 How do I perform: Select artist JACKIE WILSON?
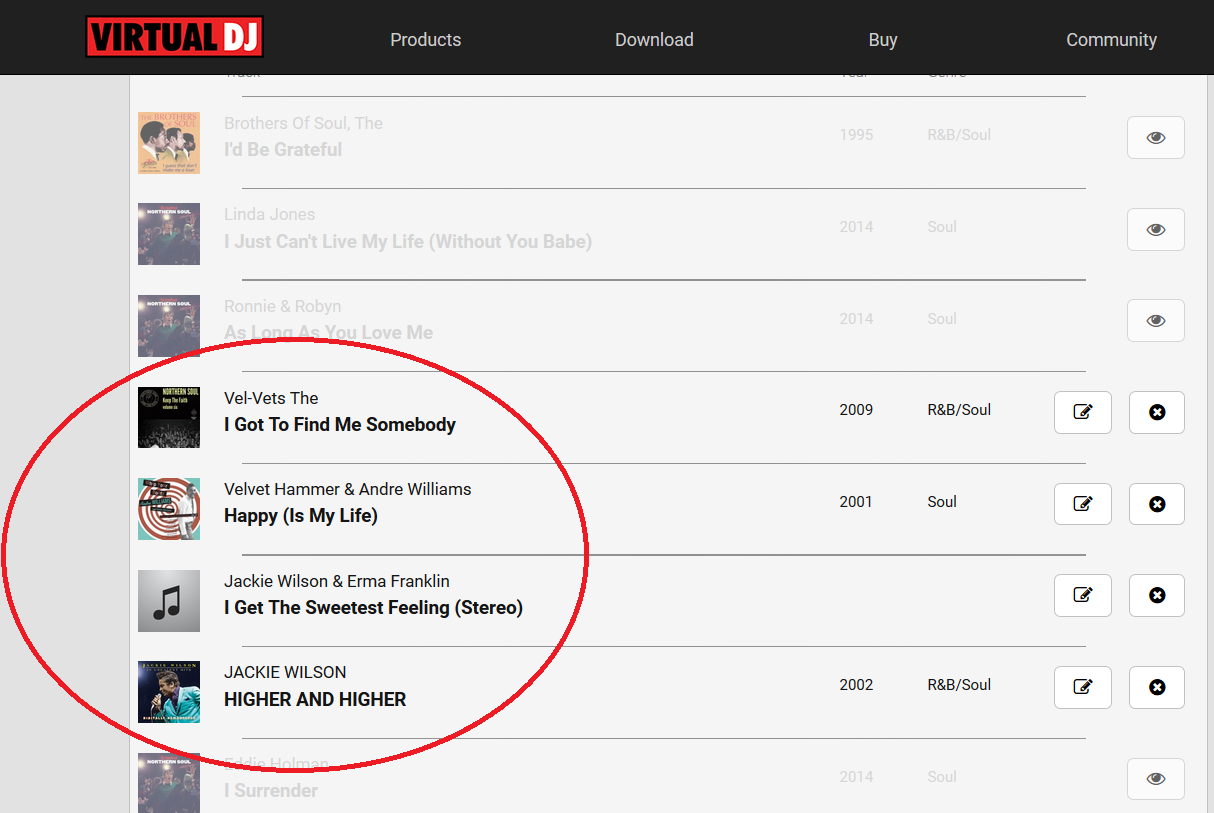tap(285, 672)
